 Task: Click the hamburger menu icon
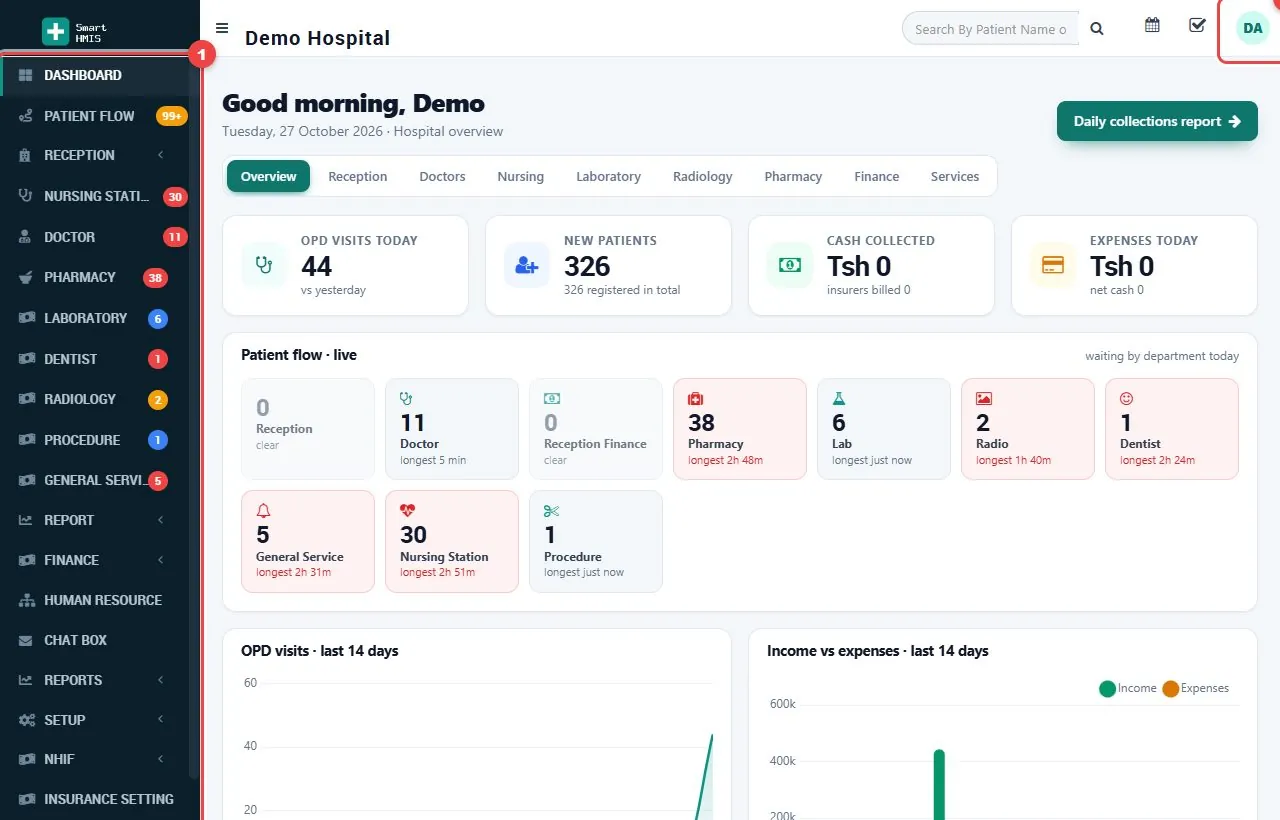(222, 28)
